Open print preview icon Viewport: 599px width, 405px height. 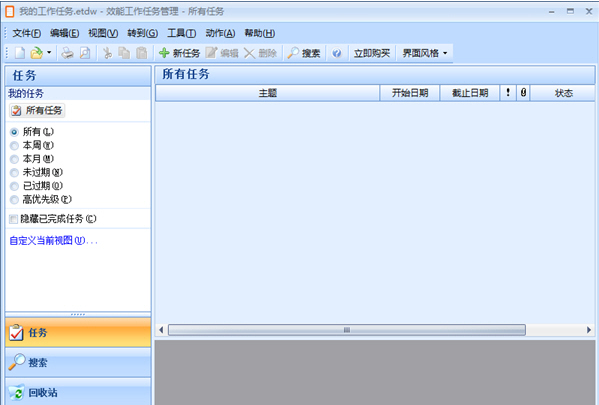point(85,53)
